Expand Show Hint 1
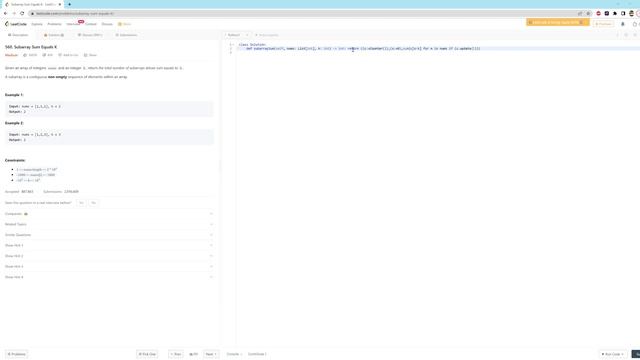Image resolution: width=640 pixels, height=360 pixels. pos(109,245)
